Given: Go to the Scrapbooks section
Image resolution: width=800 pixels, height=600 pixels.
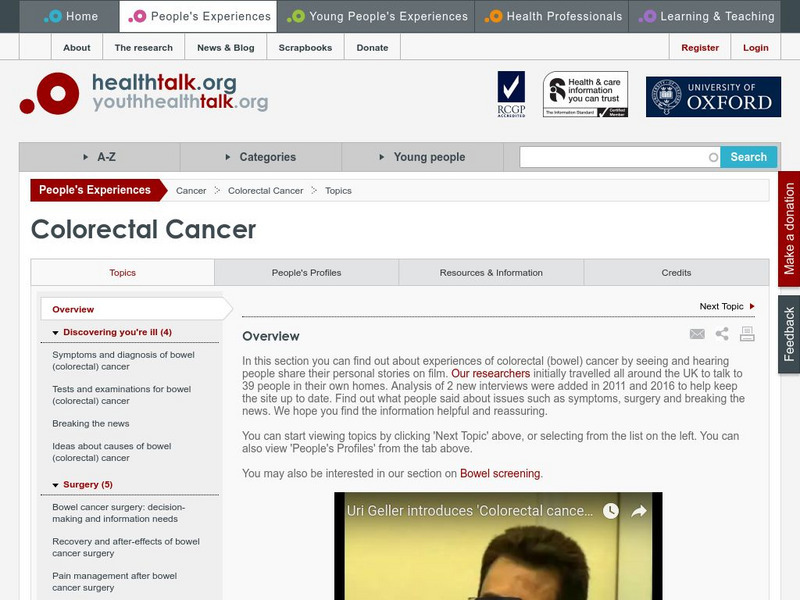Looking at the screenshot, I should click(305, 47).
